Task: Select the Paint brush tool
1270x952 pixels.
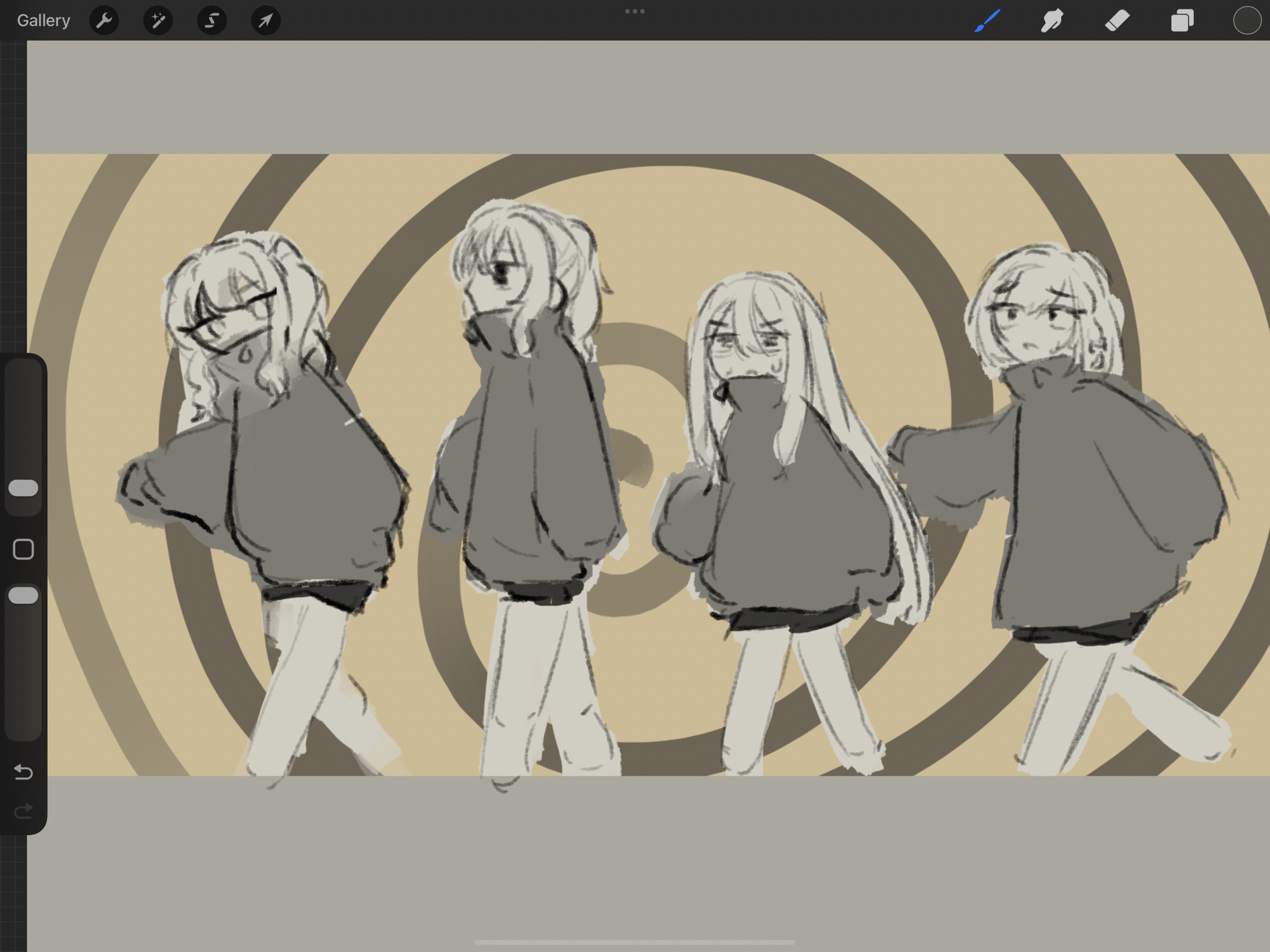Action: 987,20
